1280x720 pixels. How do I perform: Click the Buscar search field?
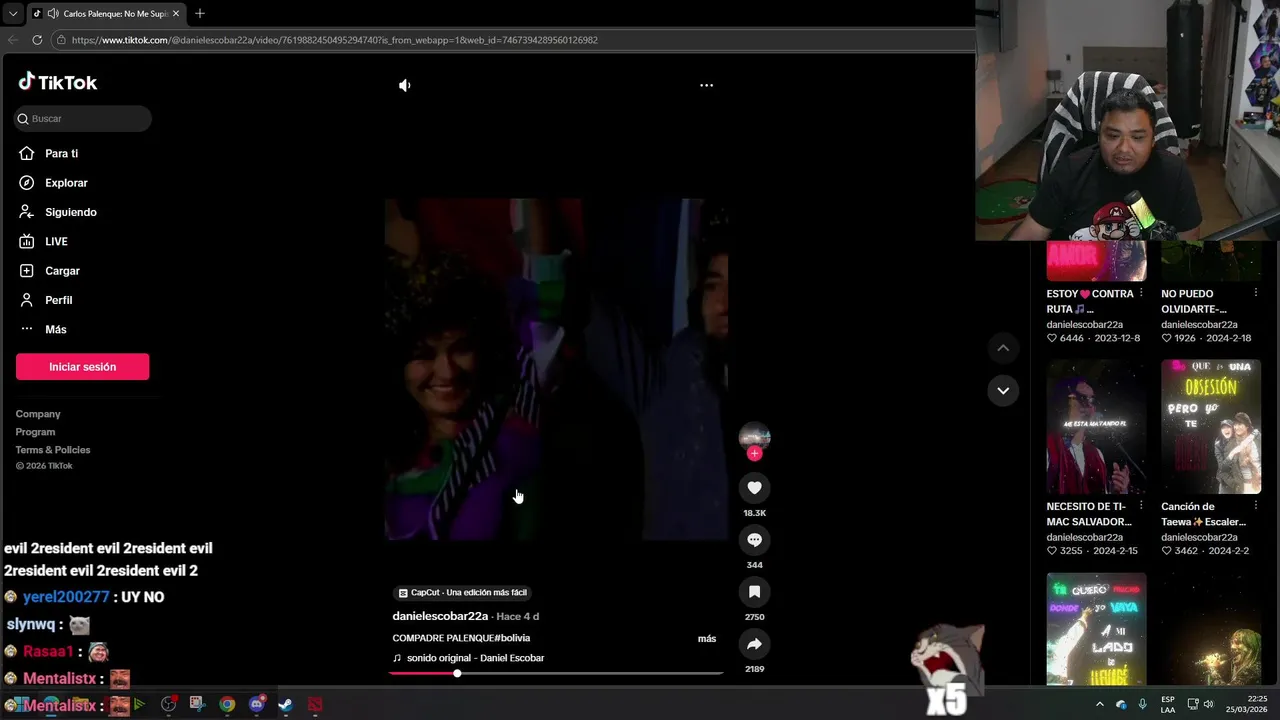(x=83, y=118)
